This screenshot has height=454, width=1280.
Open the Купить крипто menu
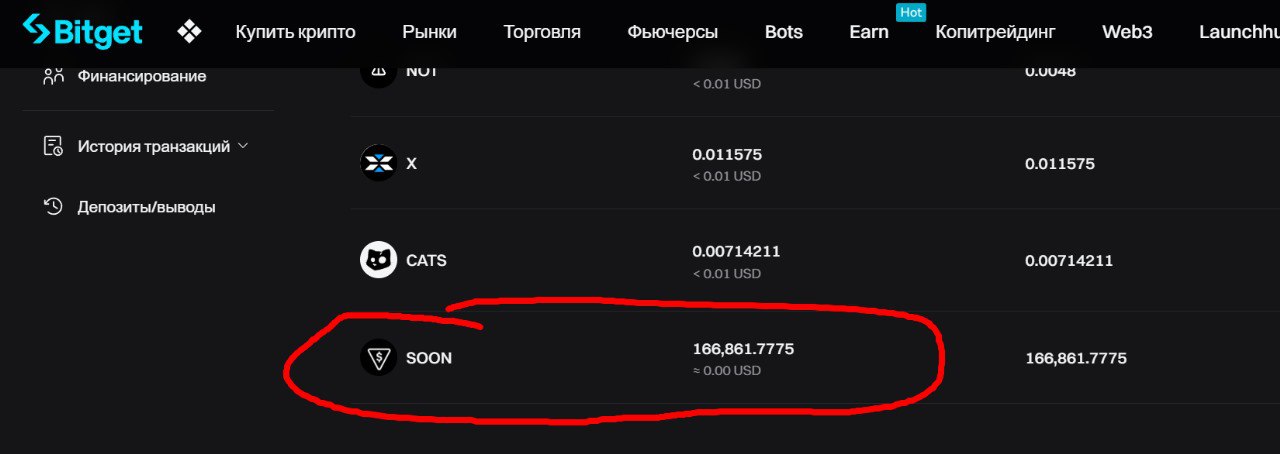coord(295,32)
